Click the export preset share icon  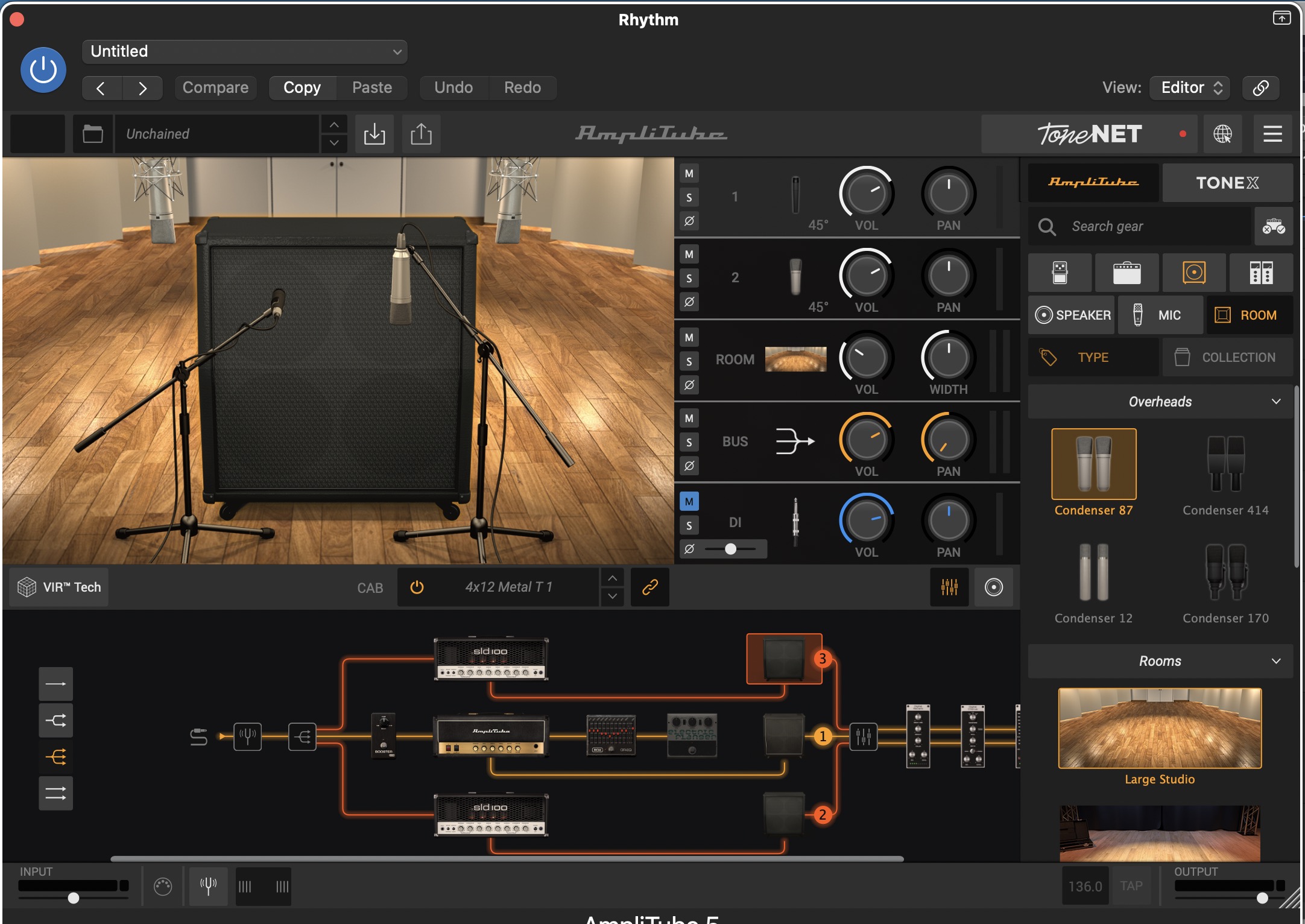pyautogui.click(x=421, y=134)
